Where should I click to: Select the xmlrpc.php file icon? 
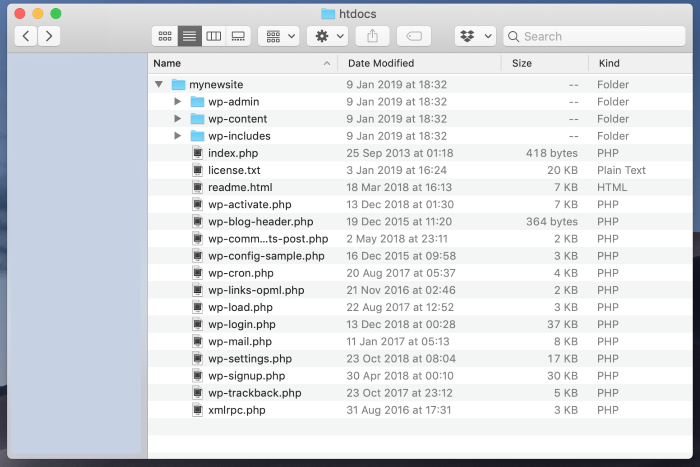197,410
